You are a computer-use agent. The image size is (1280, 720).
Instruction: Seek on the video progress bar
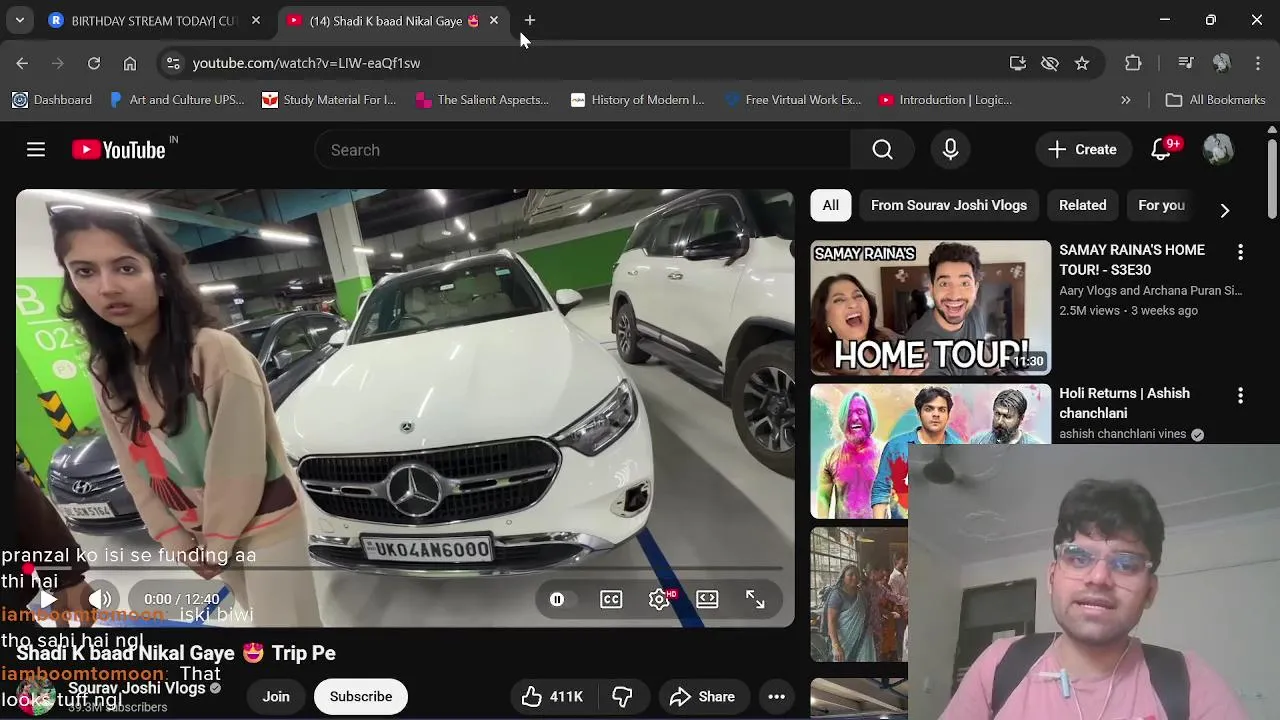405,568
